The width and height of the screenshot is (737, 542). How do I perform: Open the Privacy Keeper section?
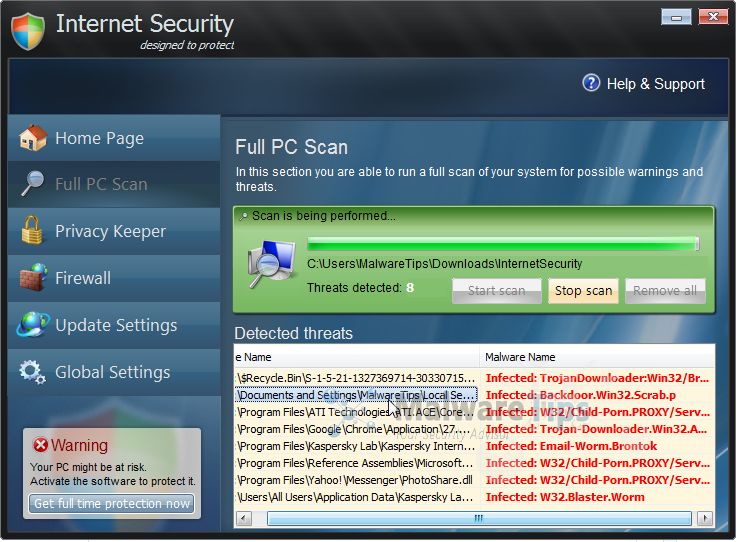(x=110, y=231)
